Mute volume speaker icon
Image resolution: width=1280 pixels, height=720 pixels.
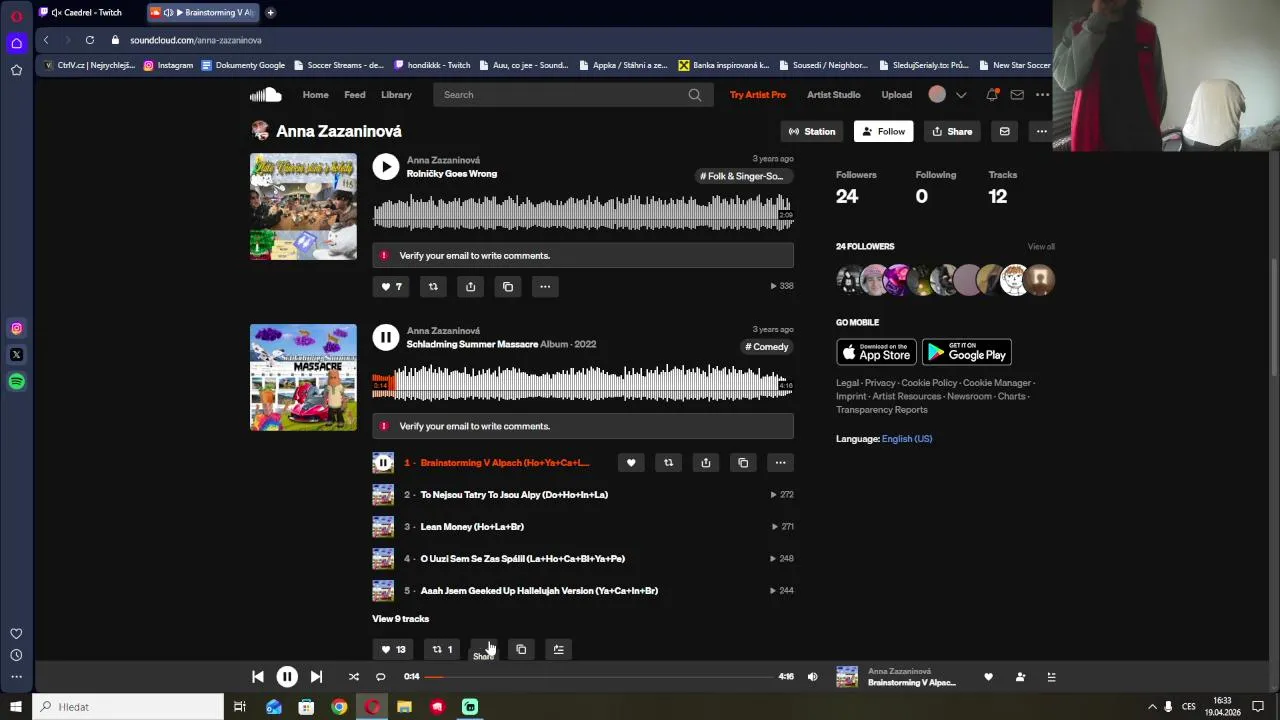click(x=812, y=677)
